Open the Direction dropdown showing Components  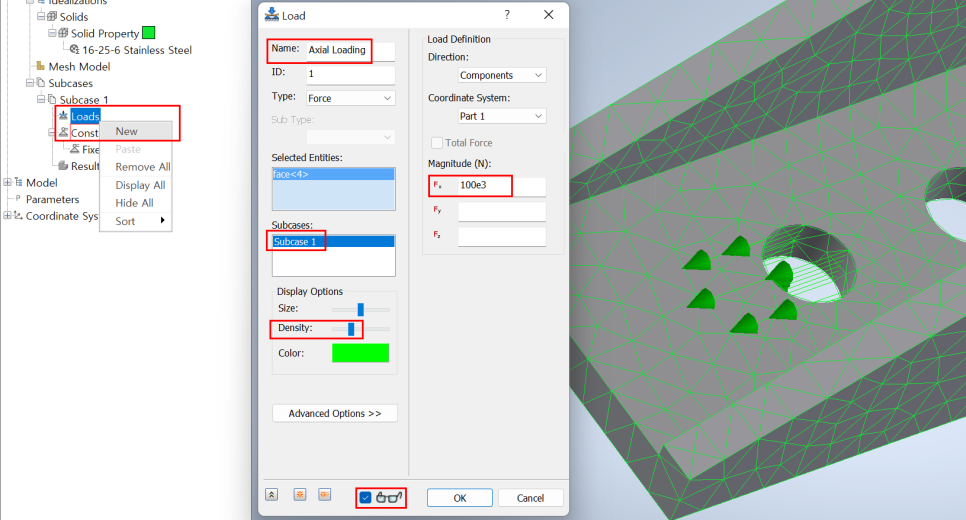click(x=502, y=75)
